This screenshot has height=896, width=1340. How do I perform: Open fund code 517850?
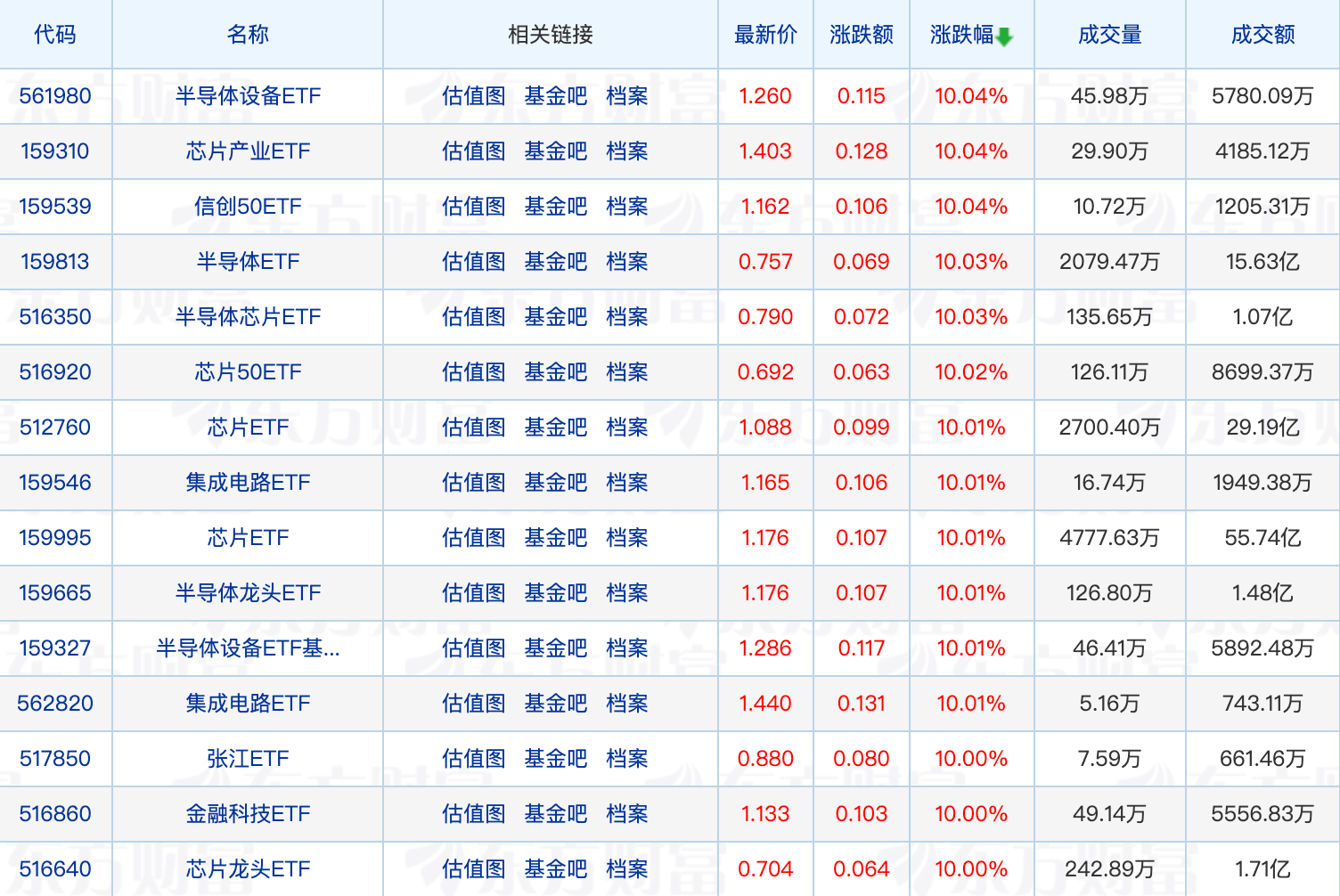[x=55, y=759]
